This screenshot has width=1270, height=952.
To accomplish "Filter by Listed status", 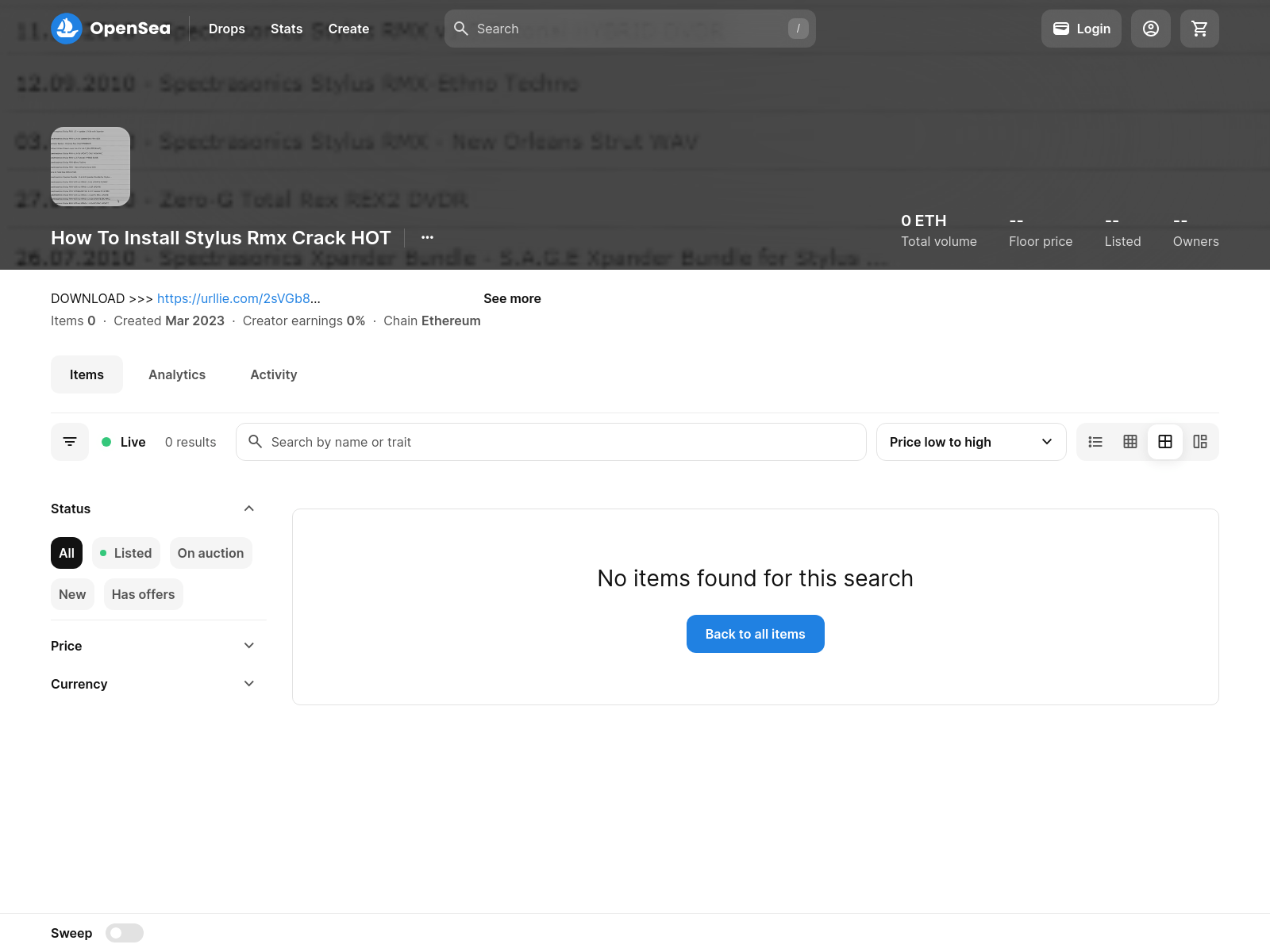I will tap(126, 553).
